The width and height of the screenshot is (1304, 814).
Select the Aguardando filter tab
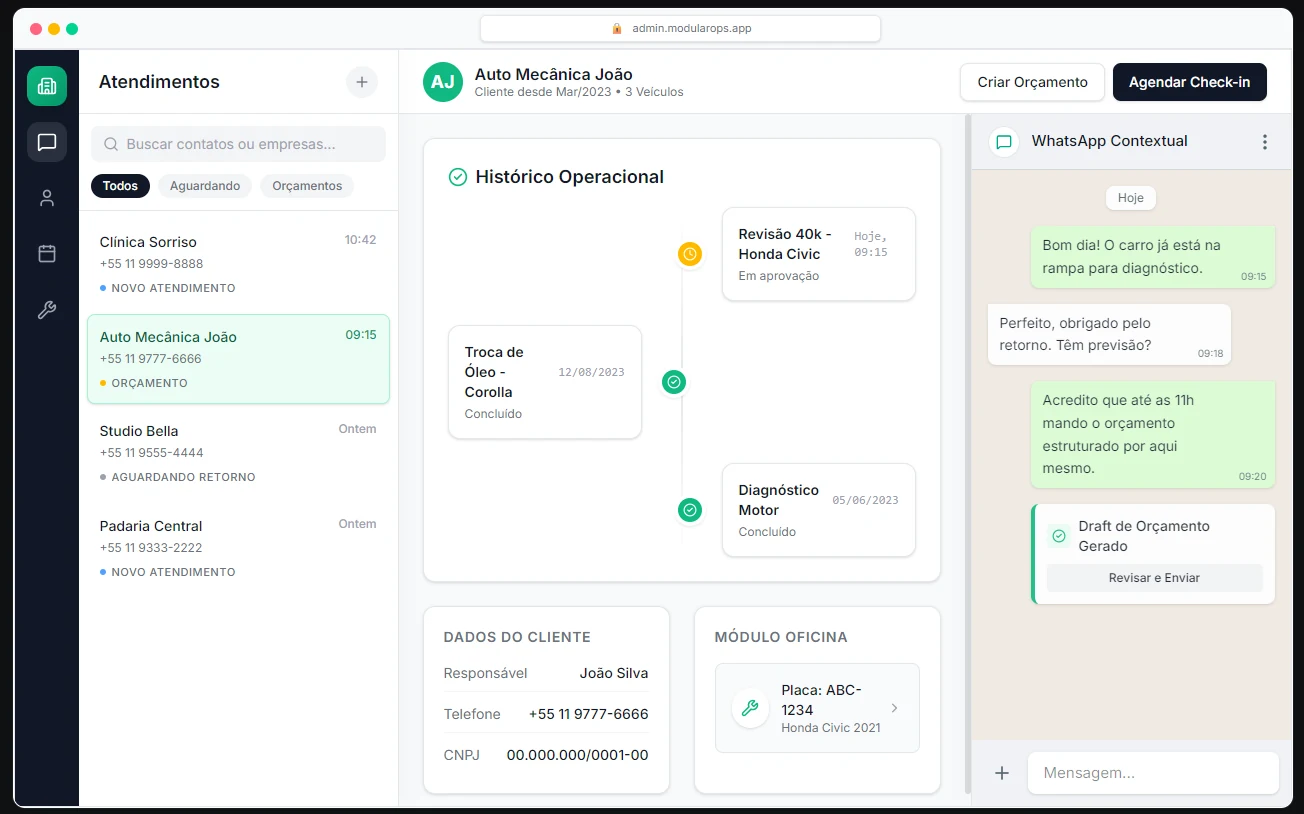tap(205, 186)
